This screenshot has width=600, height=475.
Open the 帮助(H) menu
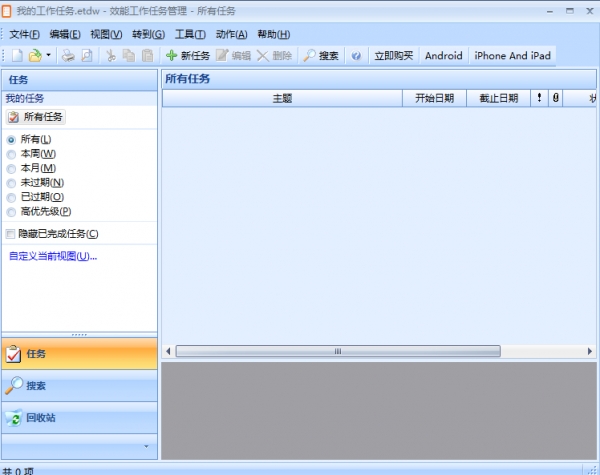tap(274, 34)
